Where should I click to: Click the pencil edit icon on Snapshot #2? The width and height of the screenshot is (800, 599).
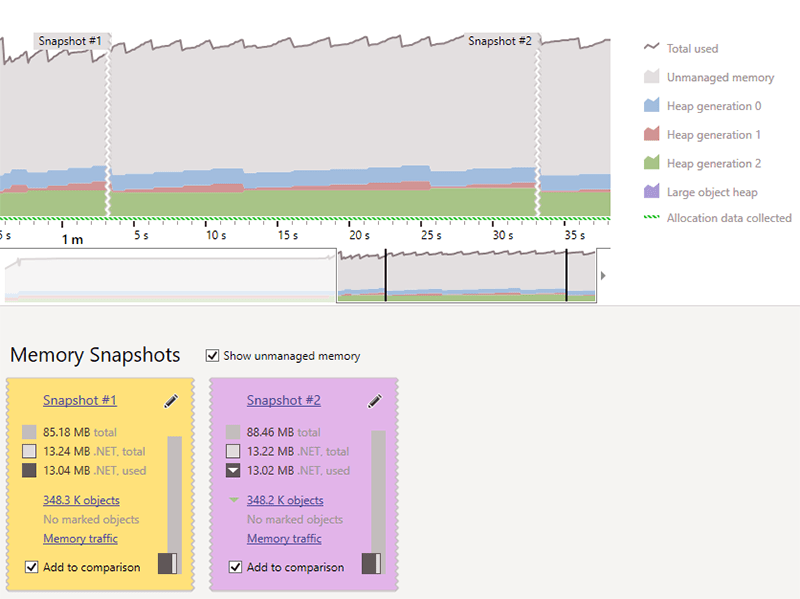pyautogui.click(x=375, y=401)
